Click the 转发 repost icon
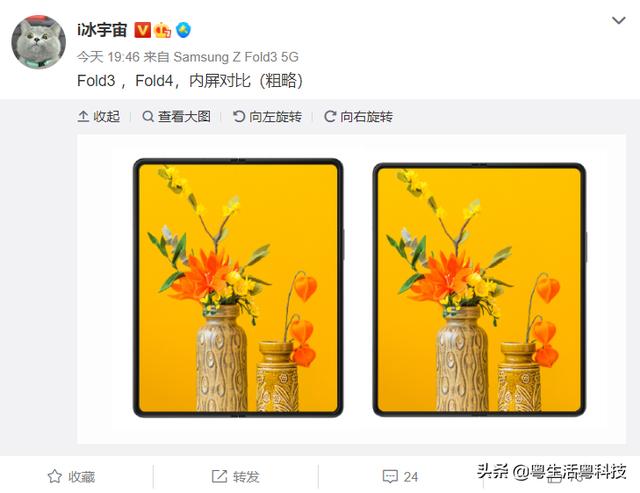Image resolution: width=640 pixels, height=493 pixels. (219, 476)
